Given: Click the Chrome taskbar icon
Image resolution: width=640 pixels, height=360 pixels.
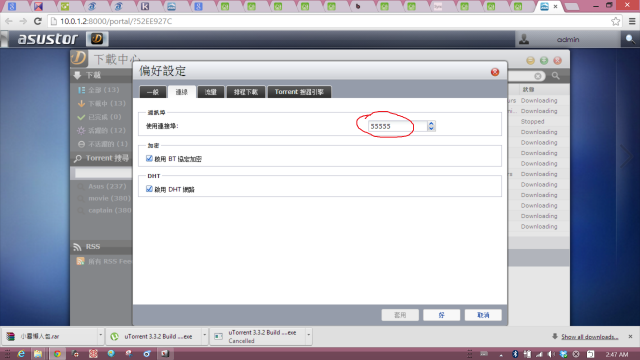Looking at the screenshot, I should pyautogui.click(x=57, y=354).
